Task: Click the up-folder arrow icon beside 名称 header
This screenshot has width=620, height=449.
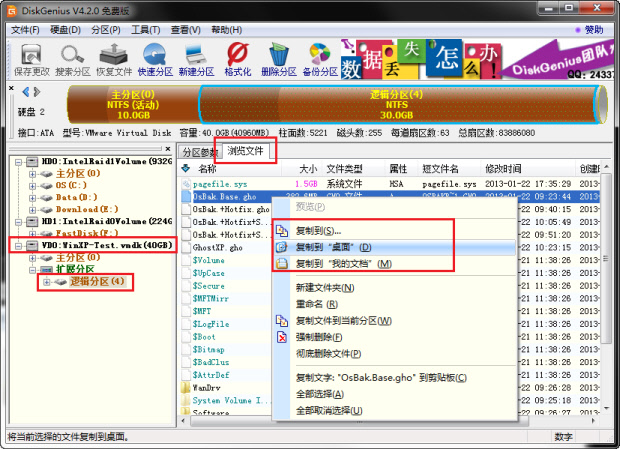Action: (x=185, y=169)
